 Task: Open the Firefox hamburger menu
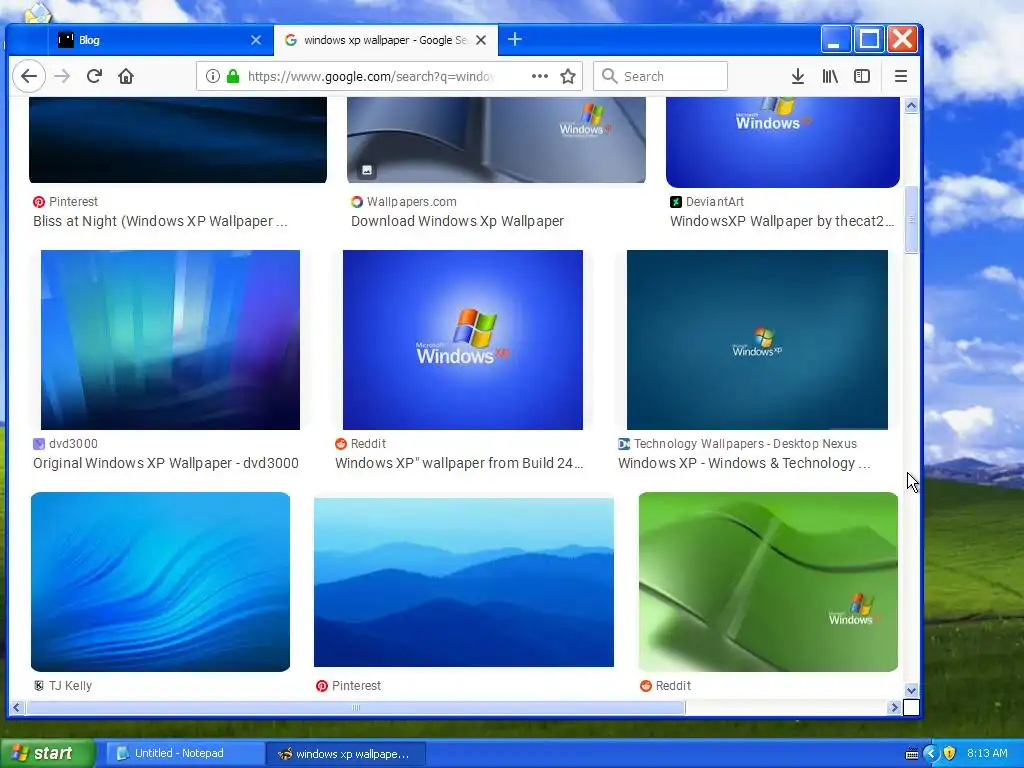[x=901, y=76]
